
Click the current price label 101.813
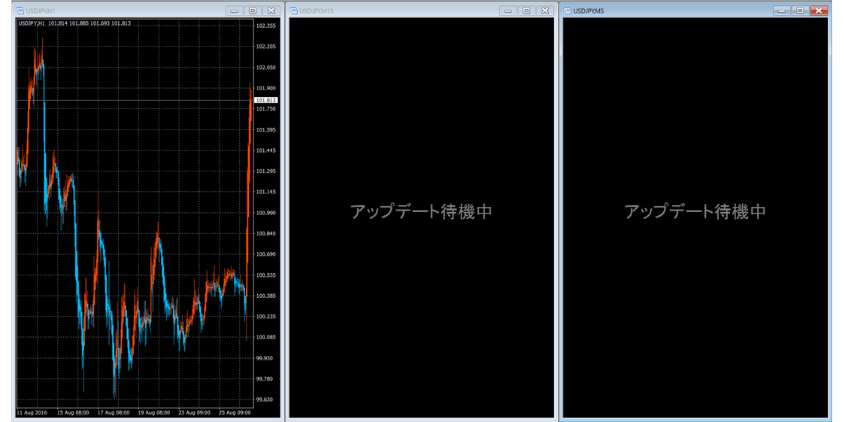pos(266,100)
